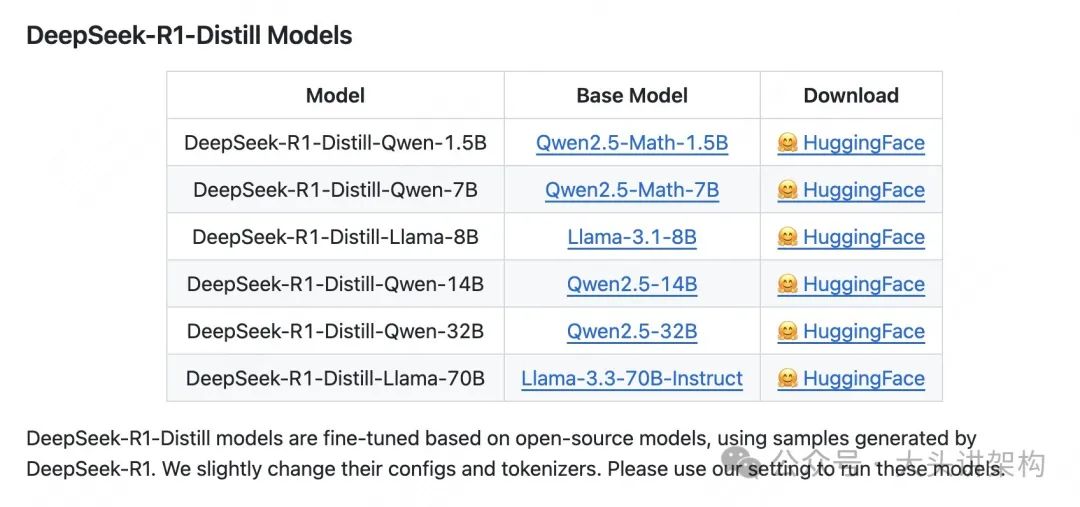
Task: Open the Llama-3.3-70B-Instruct link
Action: coord(632,379)
